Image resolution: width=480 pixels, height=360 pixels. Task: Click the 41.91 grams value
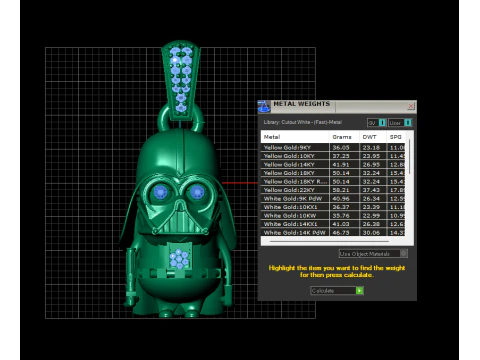click(341, 164)
